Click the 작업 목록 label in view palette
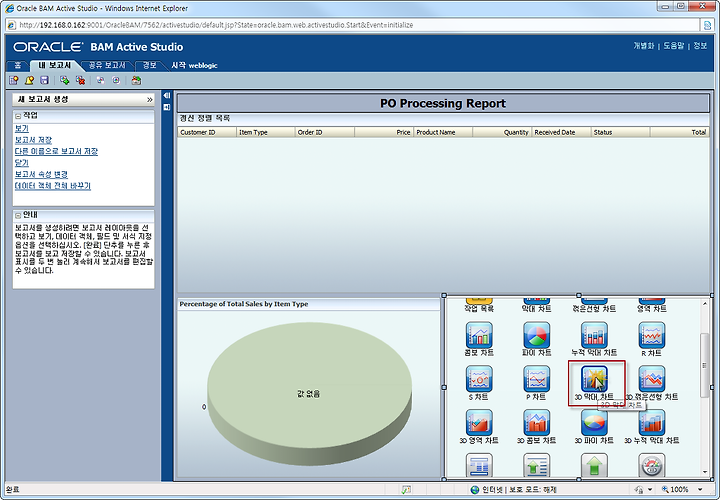 [479, 309]
